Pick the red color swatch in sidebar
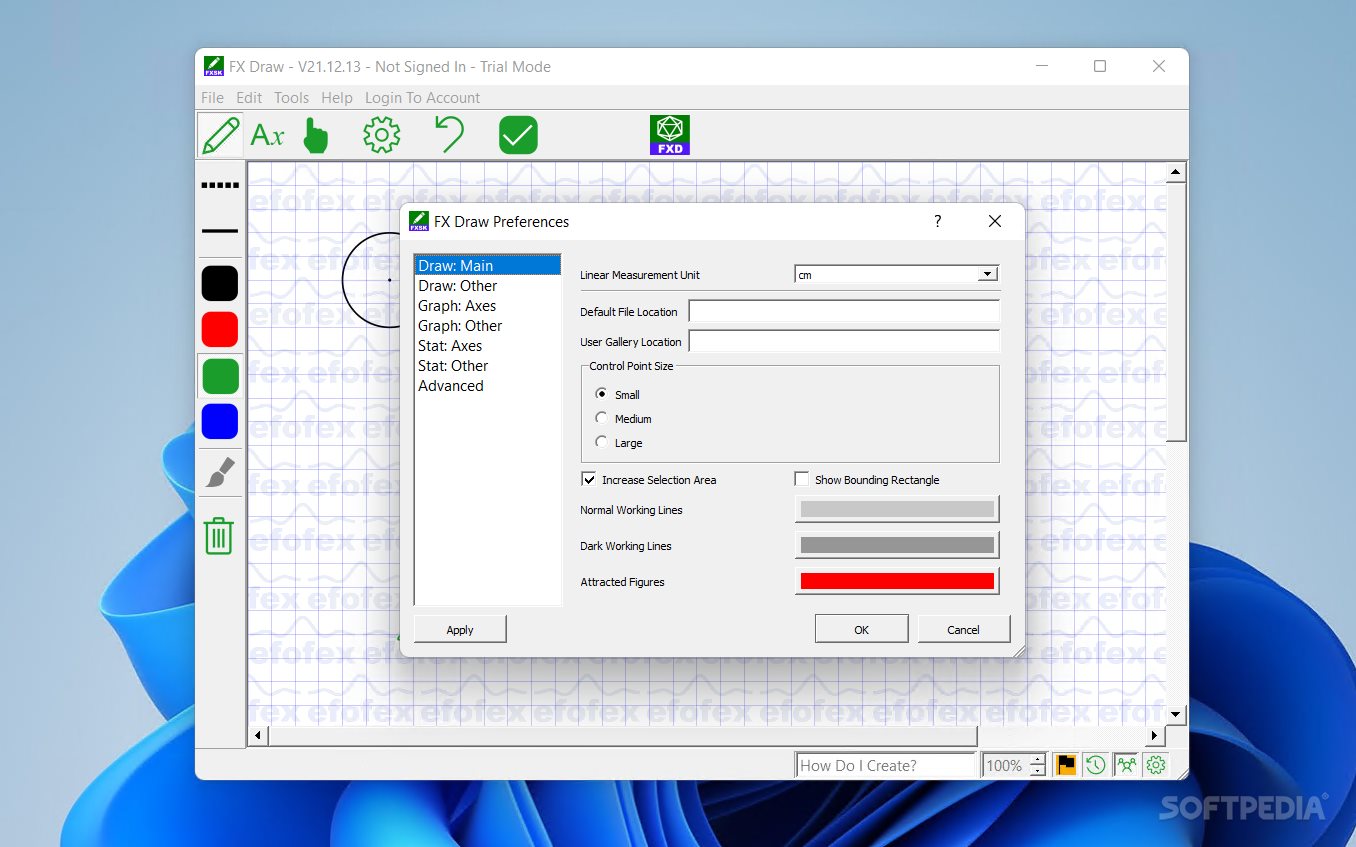 (220, 329)
